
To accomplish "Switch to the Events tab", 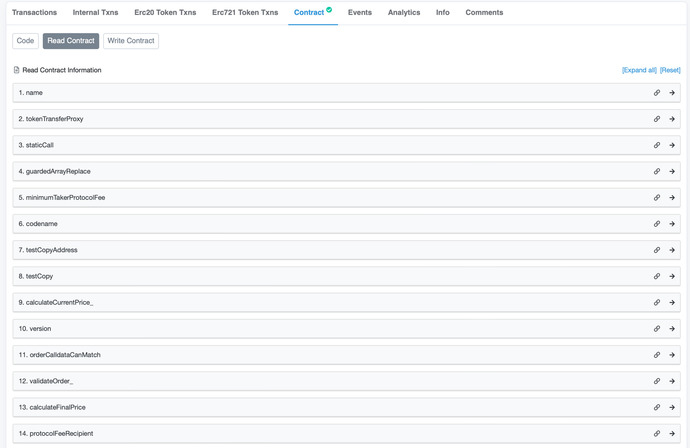I will (x=359, y=13).
